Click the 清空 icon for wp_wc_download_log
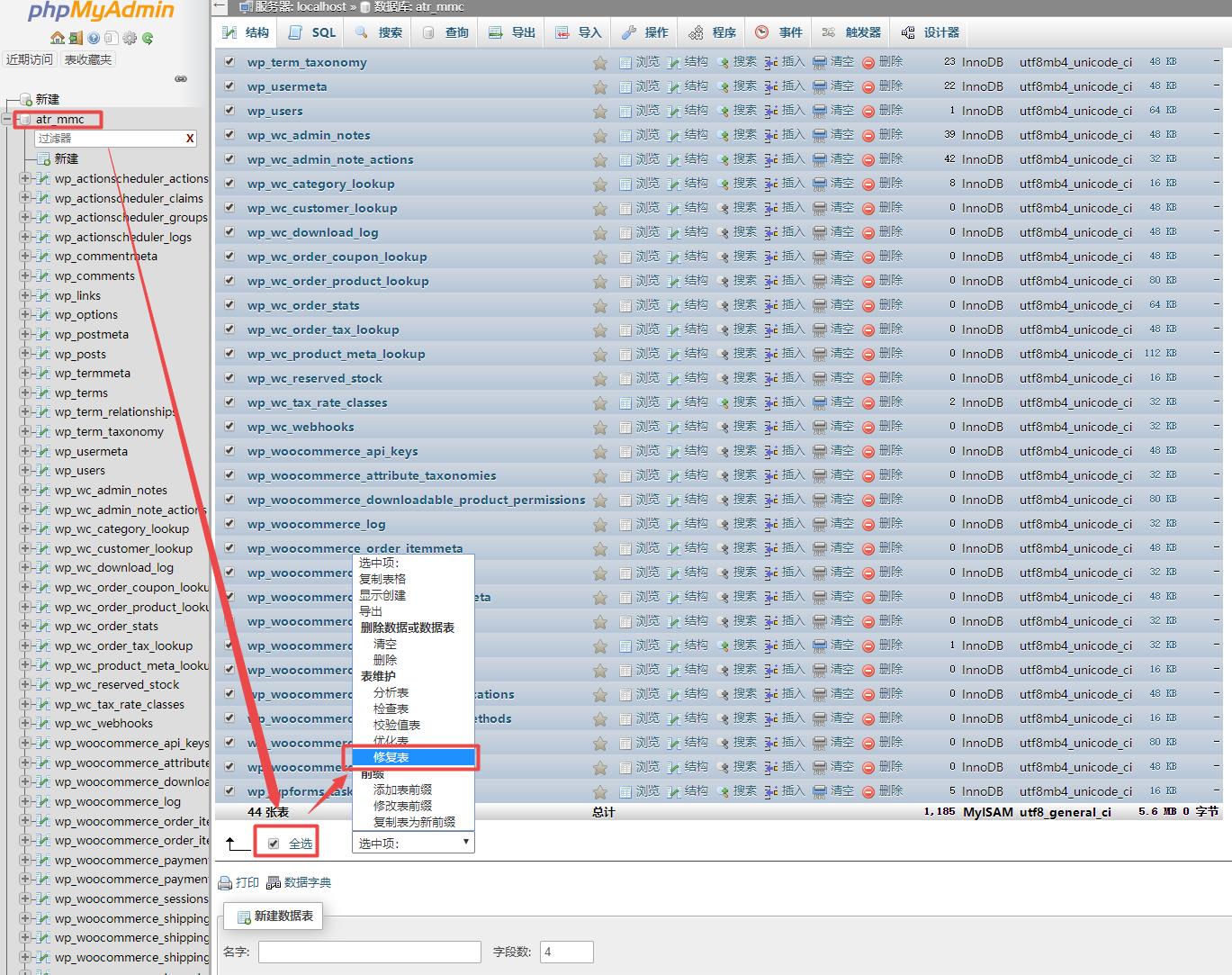 tap(819, 232)
